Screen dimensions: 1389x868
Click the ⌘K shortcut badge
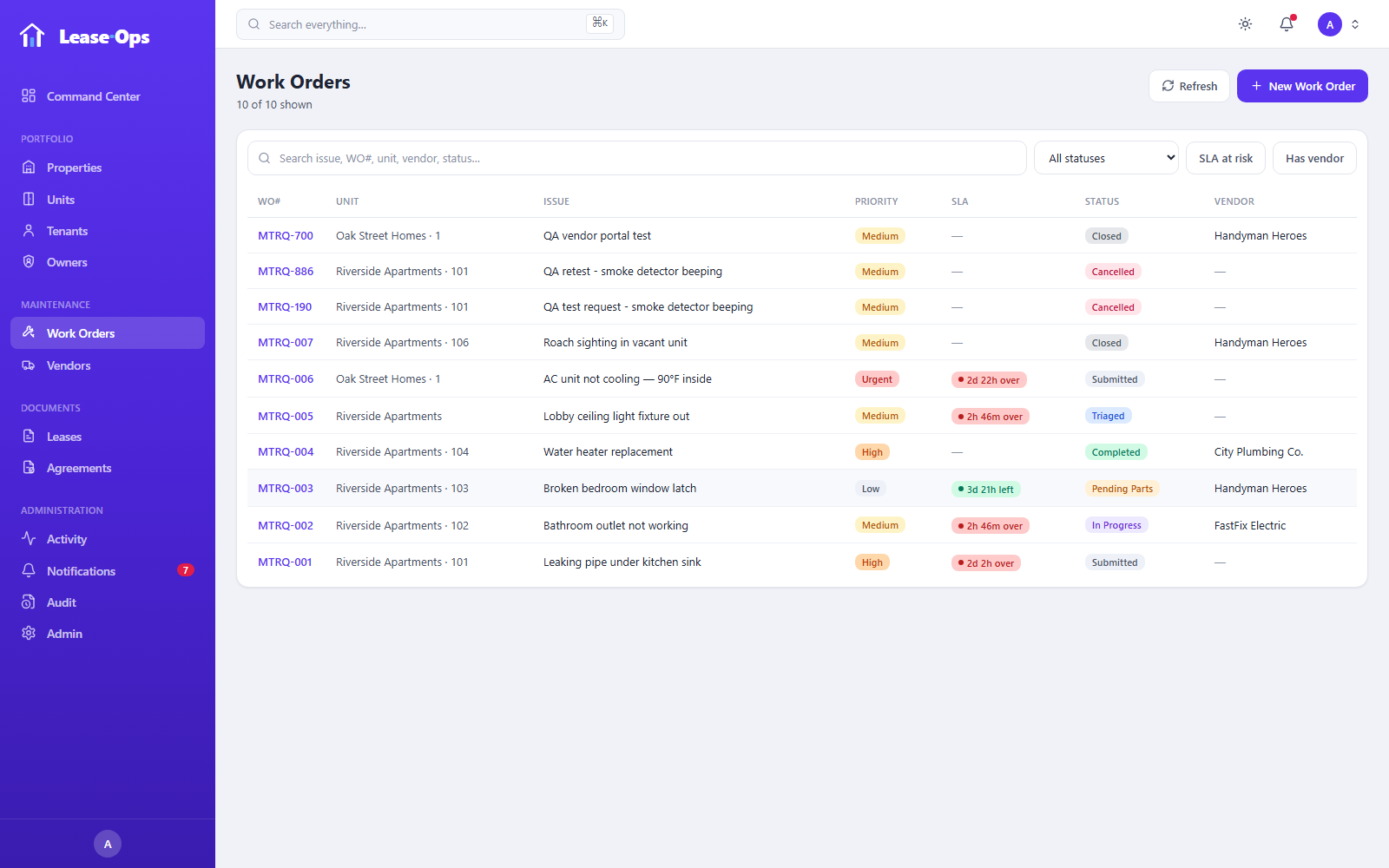(x=600, y=23)
